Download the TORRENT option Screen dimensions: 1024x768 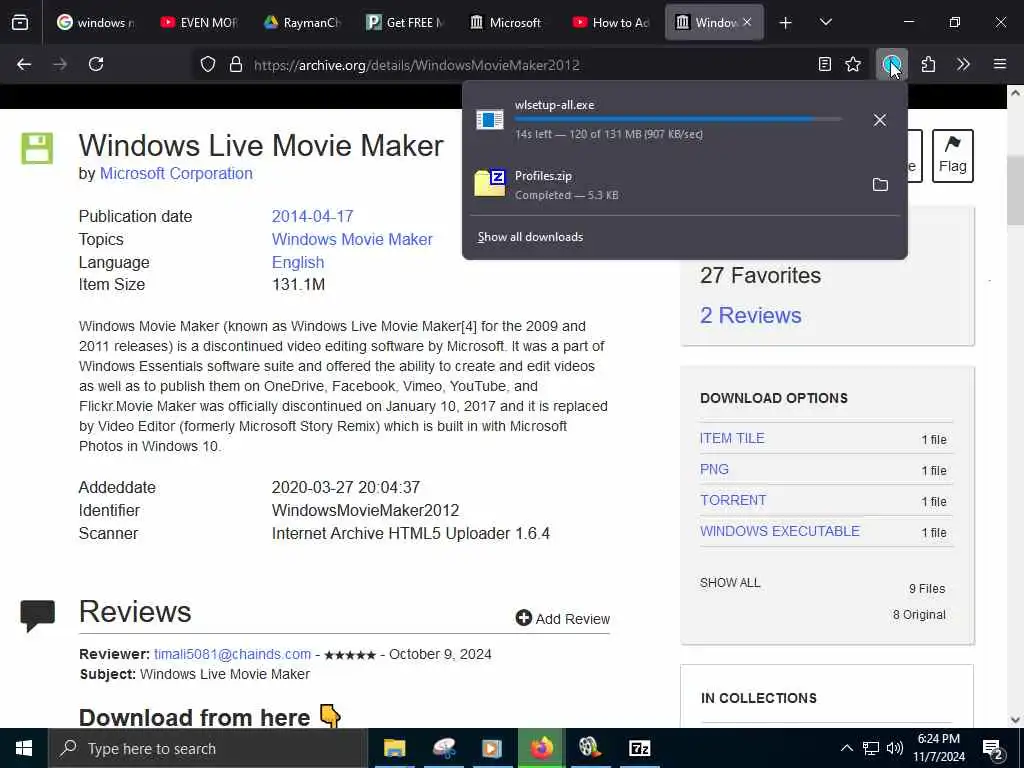(733, 500)
